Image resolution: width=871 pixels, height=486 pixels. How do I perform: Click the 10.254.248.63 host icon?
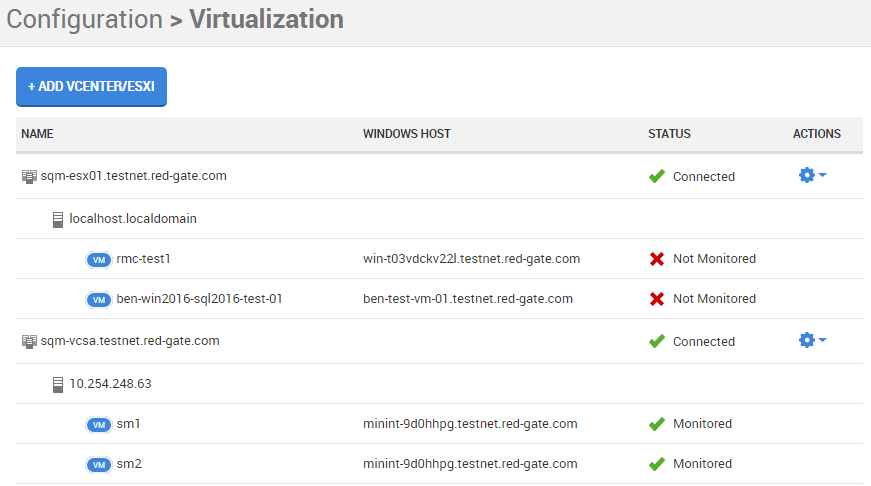pyautogui.click(x=58, y=383)
